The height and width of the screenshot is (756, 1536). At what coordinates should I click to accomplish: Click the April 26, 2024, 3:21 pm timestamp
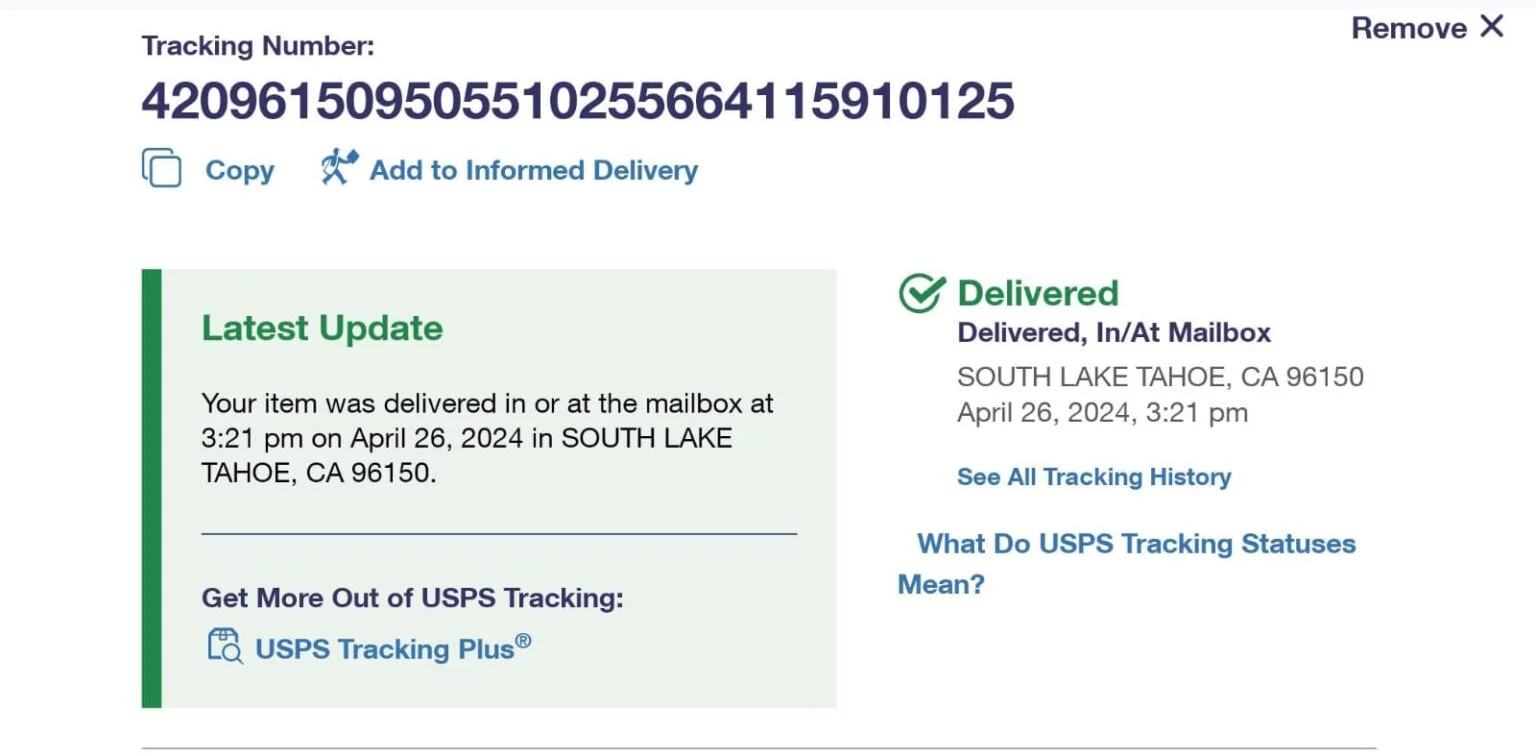pyautogui.click(x=1102, y=412)
